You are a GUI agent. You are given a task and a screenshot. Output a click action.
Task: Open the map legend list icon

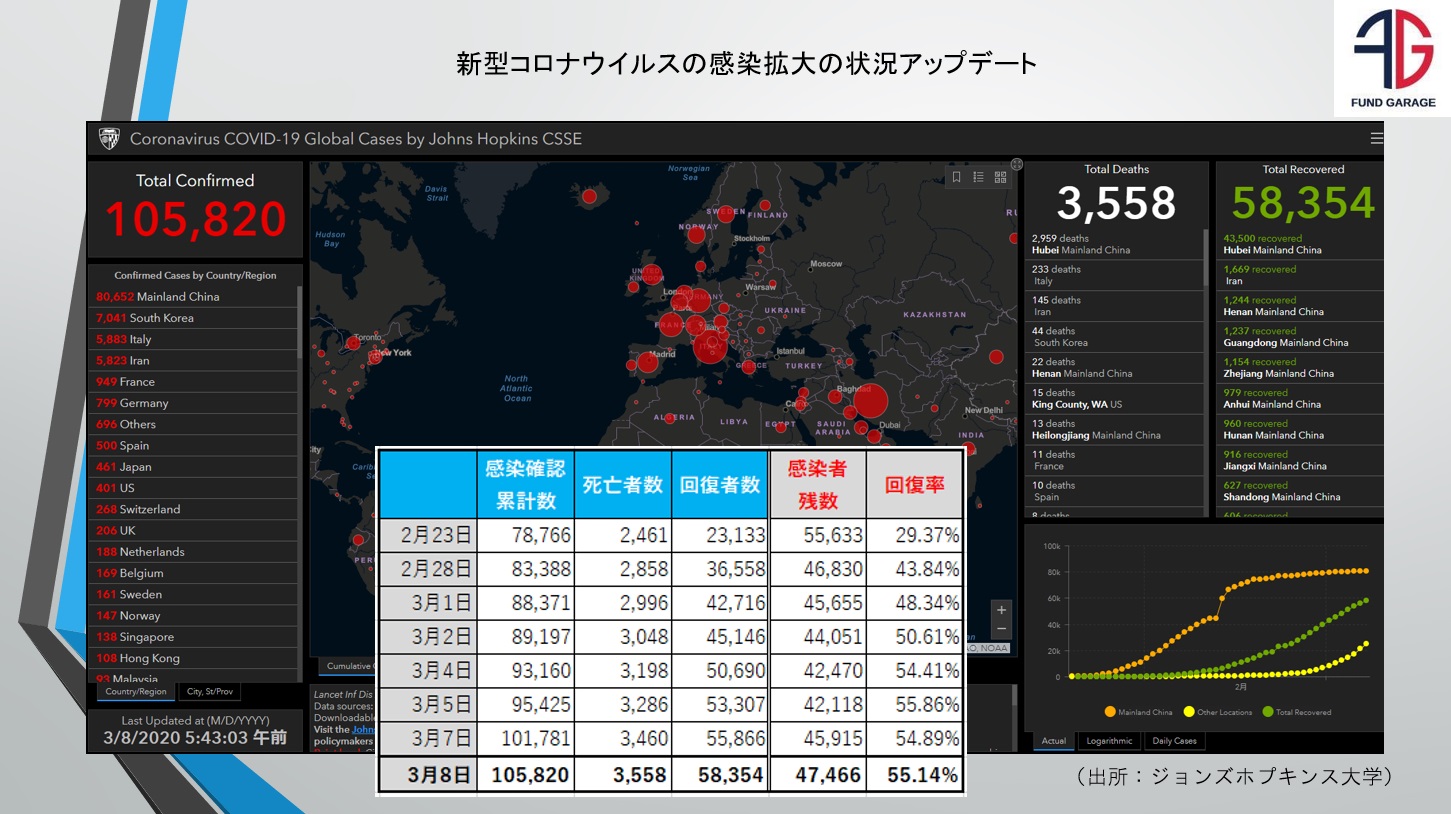(978, 177)
